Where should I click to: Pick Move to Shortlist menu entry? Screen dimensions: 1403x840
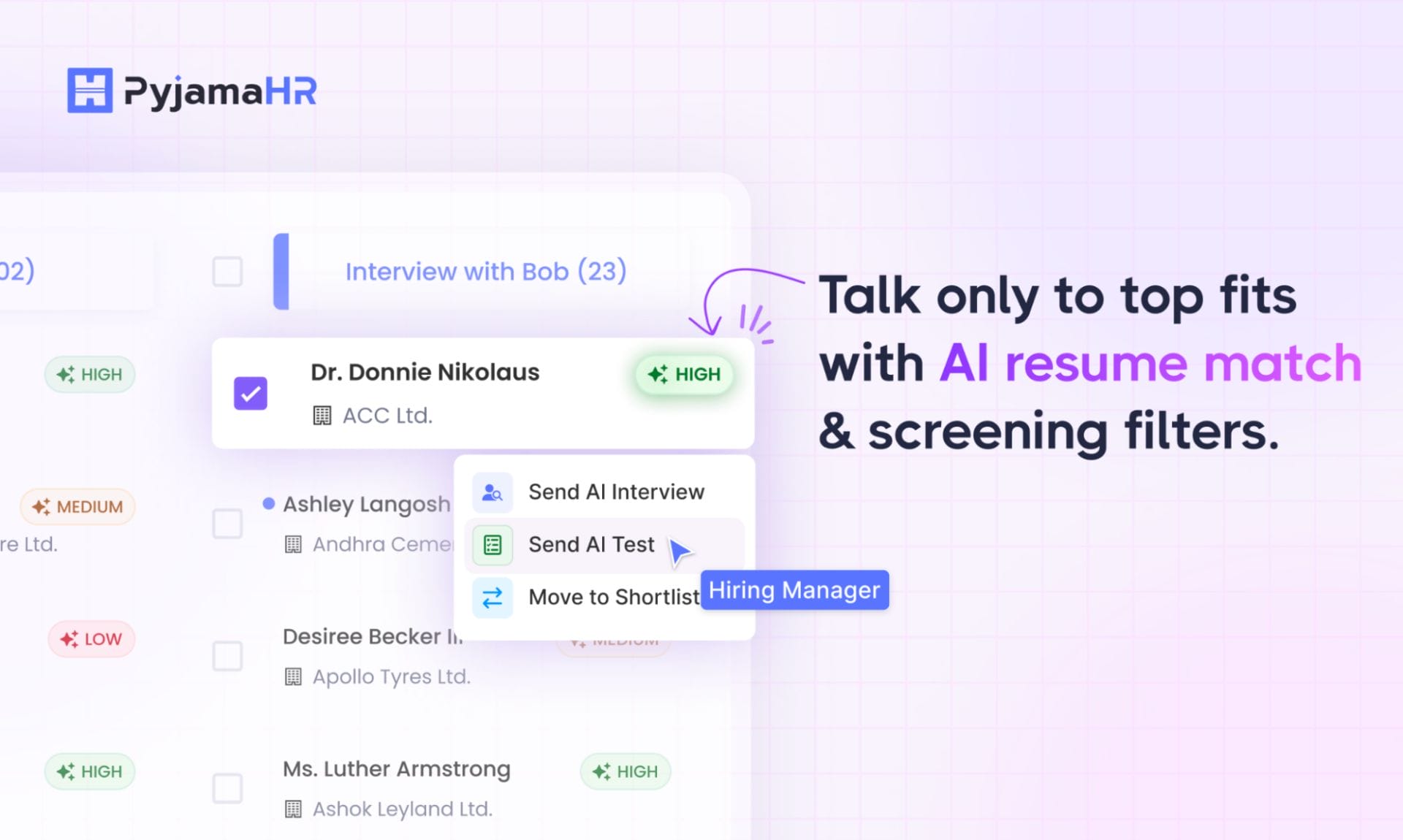[x=612, y=597]
